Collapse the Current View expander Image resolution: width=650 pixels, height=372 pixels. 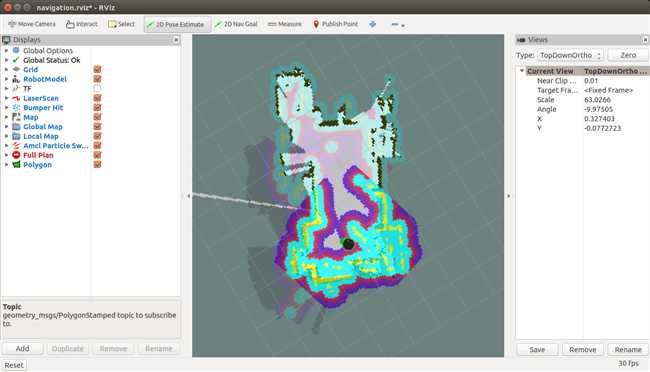[522, 71]
